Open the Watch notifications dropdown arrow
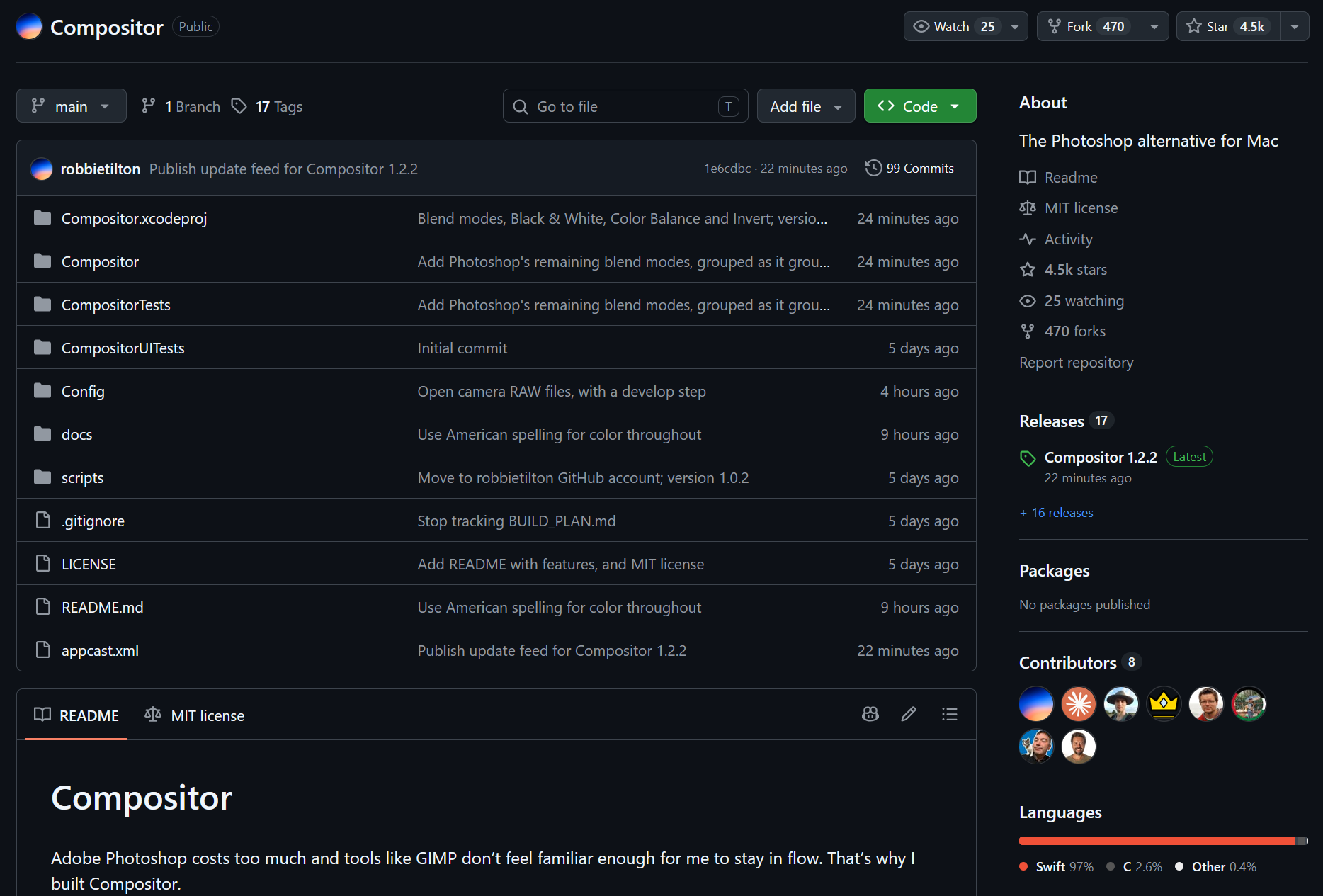The width and height of the screenshot is (1323, 896). point(1015,27)
